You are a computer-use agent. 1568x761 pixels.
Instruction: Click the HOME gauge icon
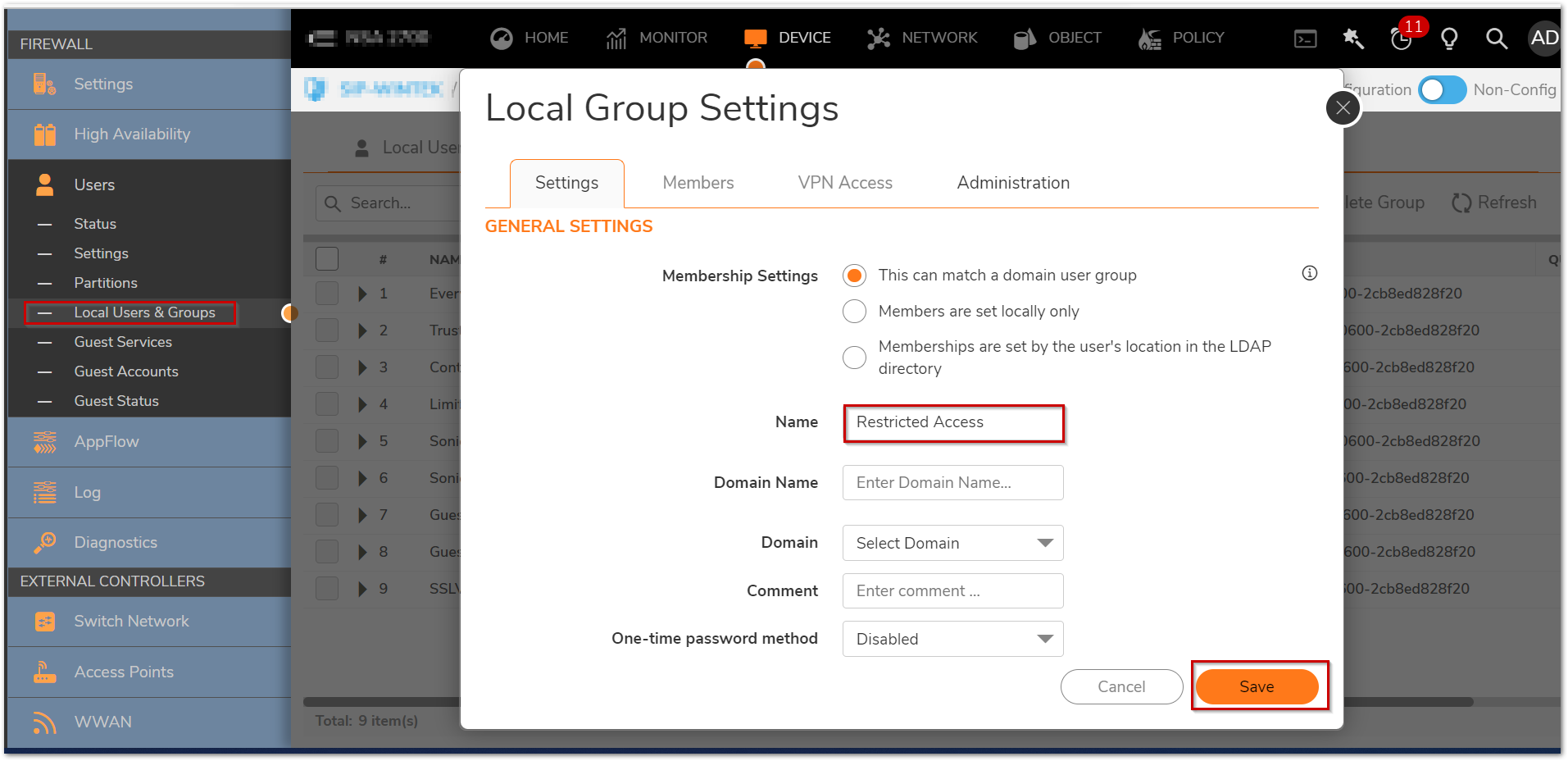click(502, 38)
